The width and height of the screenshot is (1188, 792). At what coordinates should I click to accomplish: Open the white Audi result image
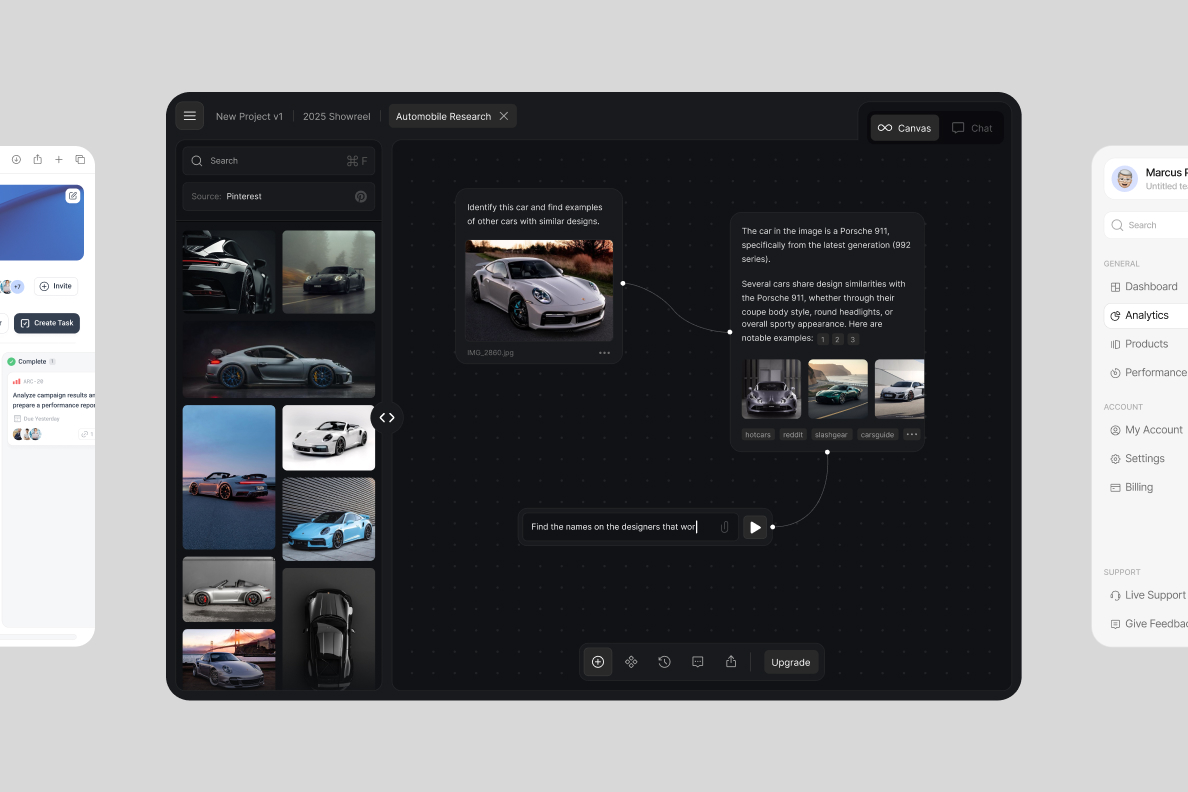(899, 389)
